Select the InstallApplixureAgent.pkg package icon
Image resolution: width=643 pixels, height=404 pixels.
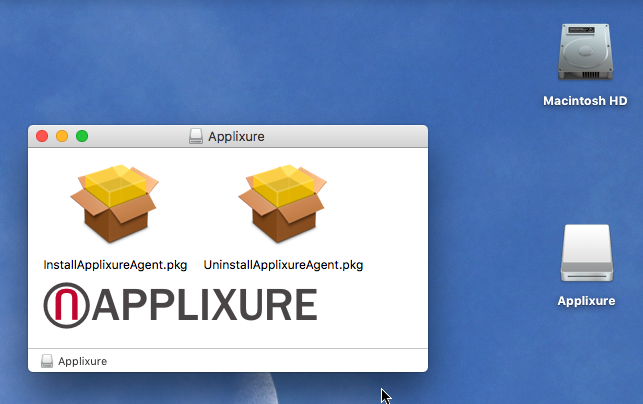point(114,203)
